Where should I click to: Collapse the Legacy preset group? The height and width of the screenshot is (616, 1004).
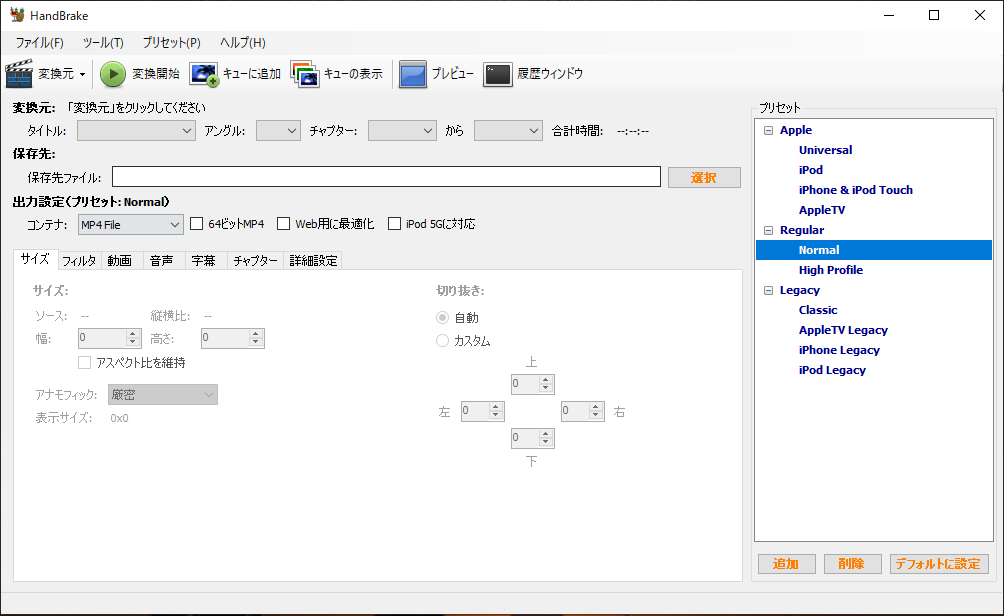pos(768,290)
